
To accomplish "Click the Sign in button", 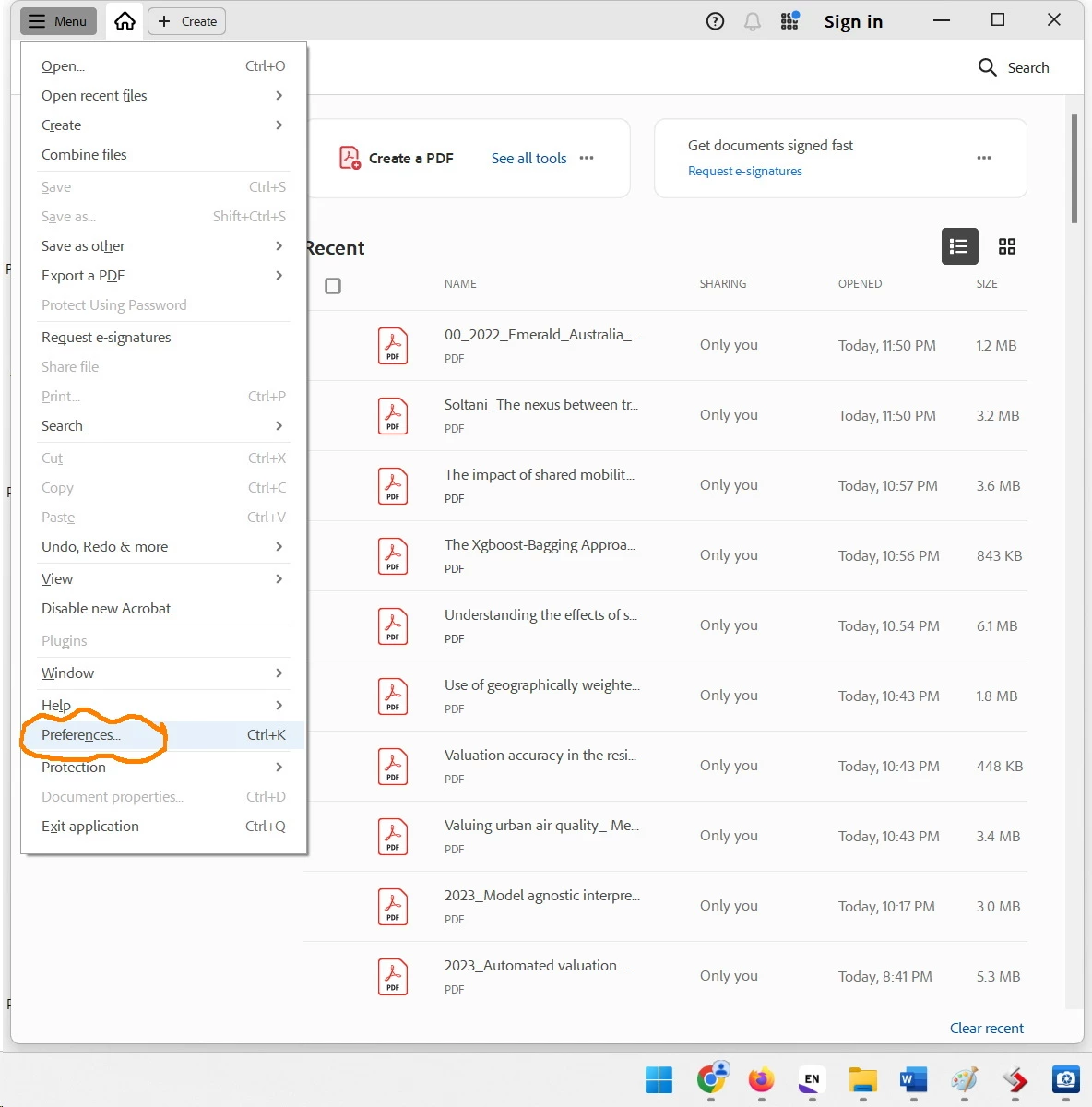I will (x=853, y=22).
